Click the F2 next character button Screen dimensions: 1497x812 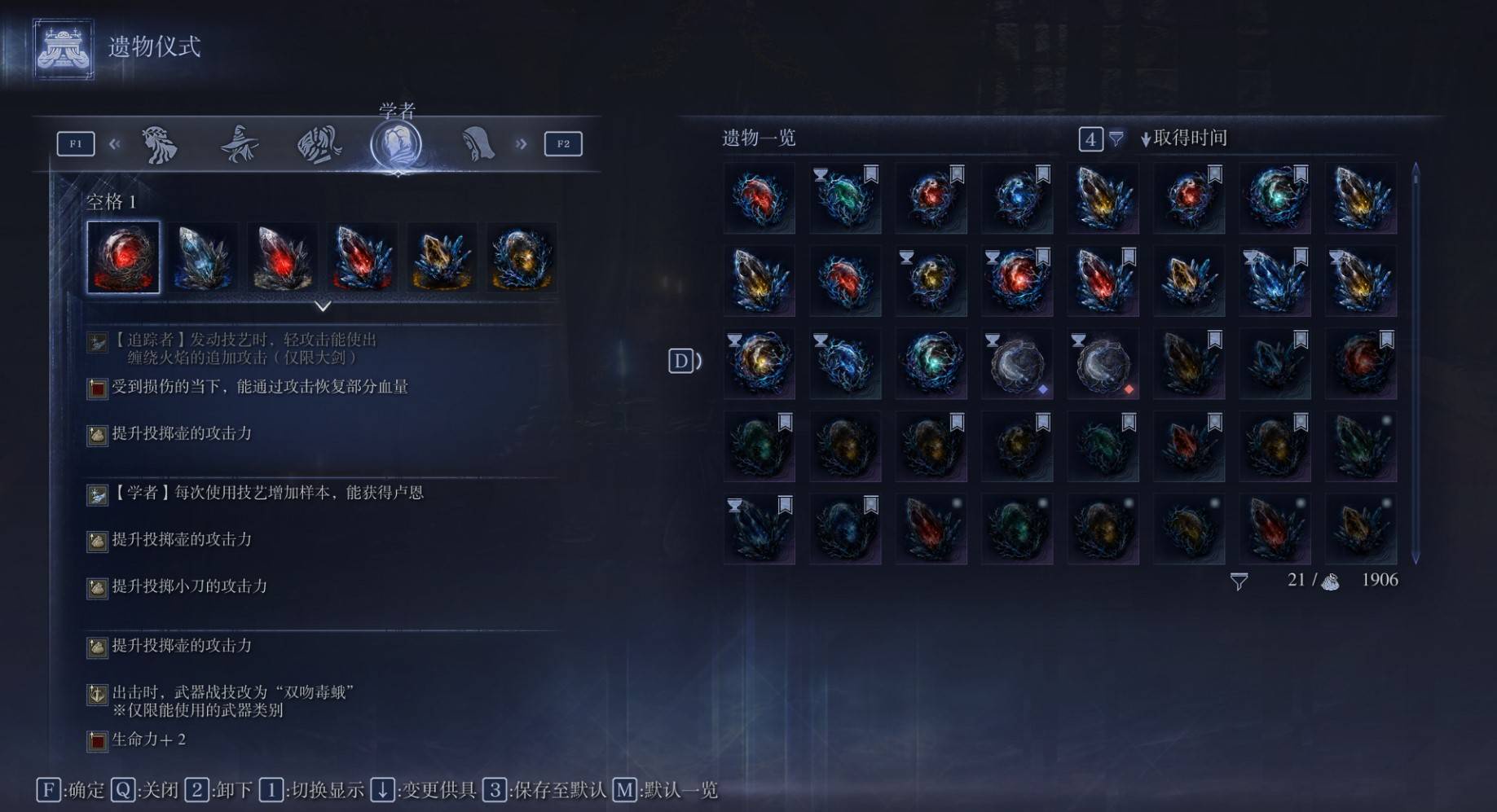[x=563, y=144]
